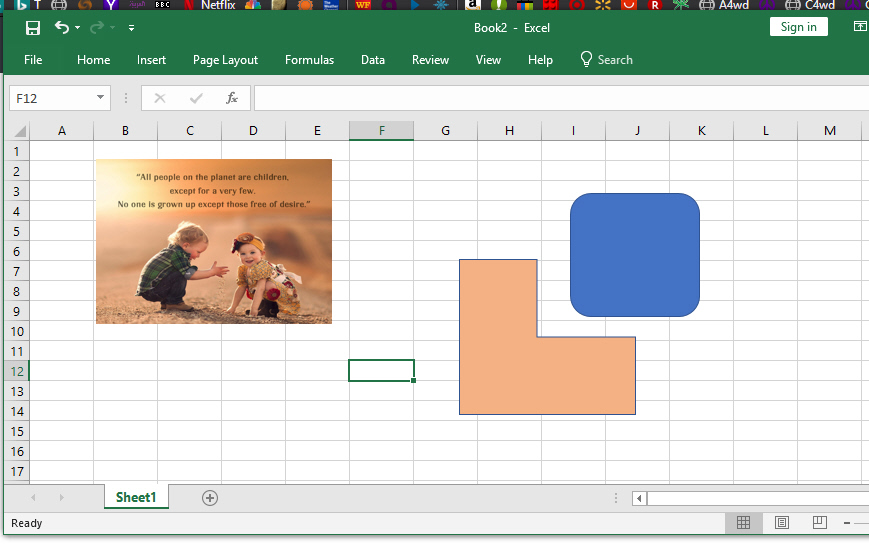Expand the Name Box dropdown arrow
869x545 pixels.
pos(100,98)
